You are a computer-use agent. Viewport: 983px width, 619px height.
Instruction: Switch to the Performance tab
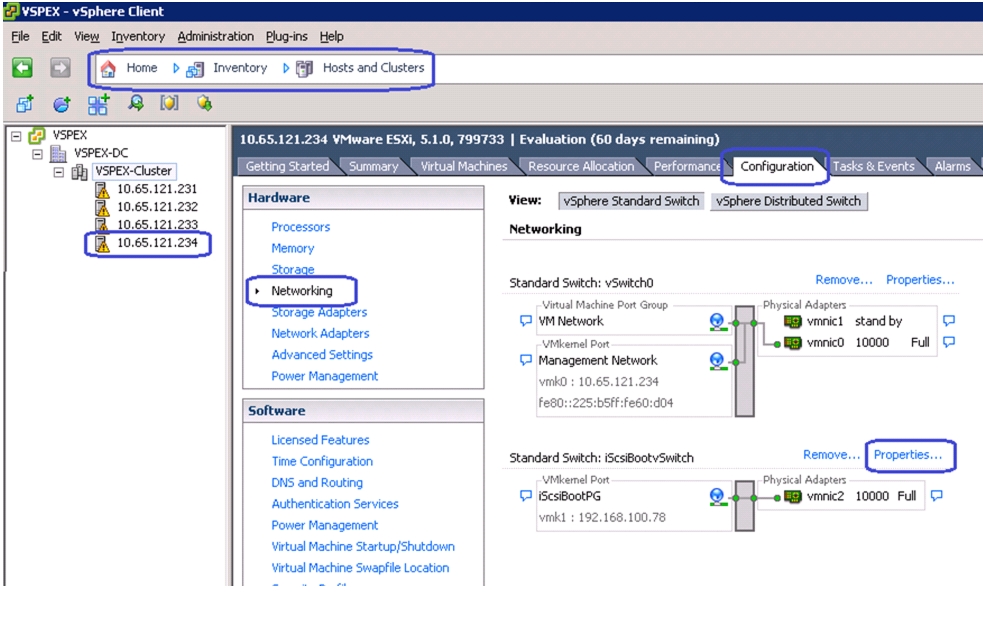(x=686, y=166)
